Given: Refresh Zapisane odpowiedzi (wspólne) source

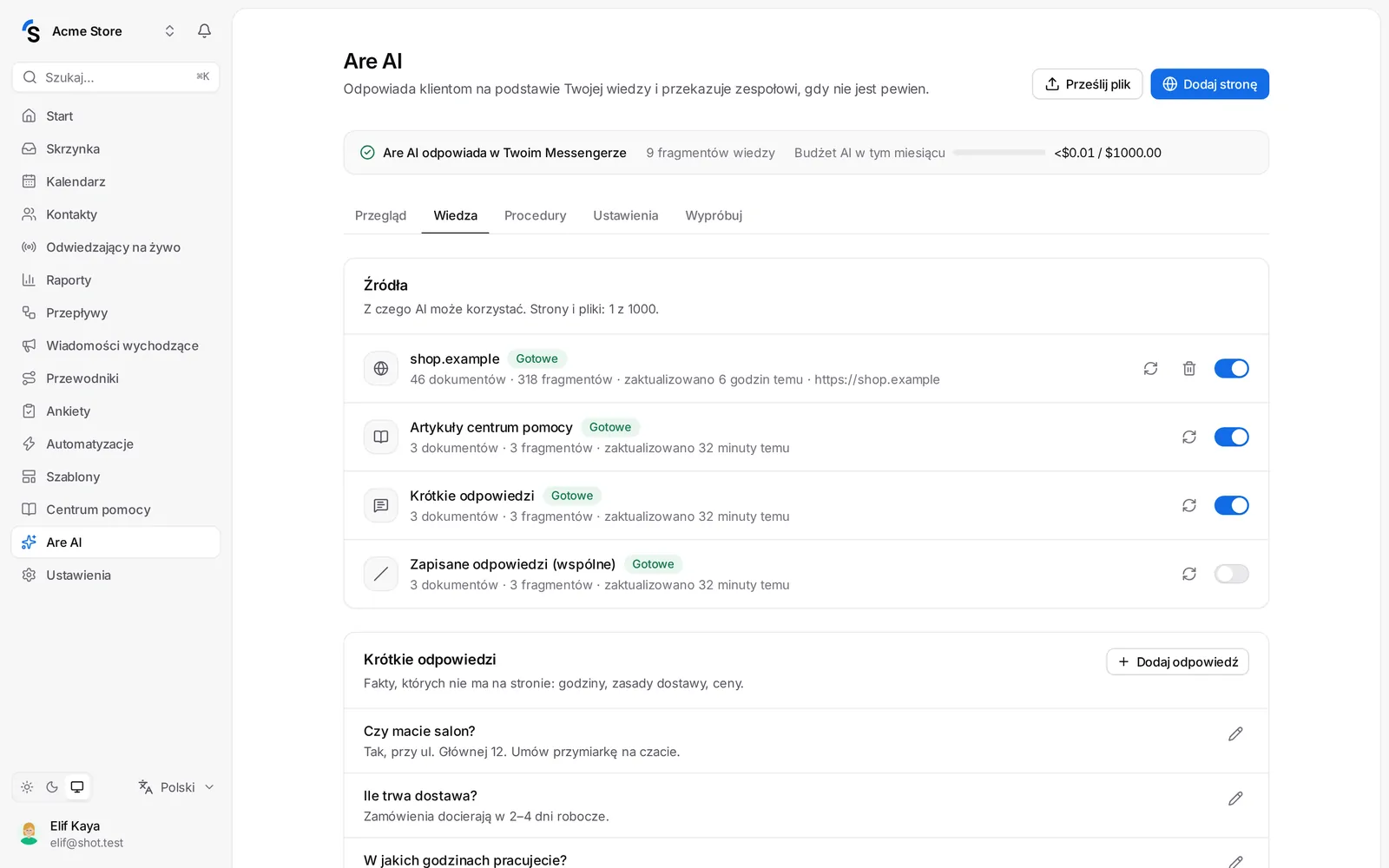Looking at the screenshot, I should (x=1188, y=574).
